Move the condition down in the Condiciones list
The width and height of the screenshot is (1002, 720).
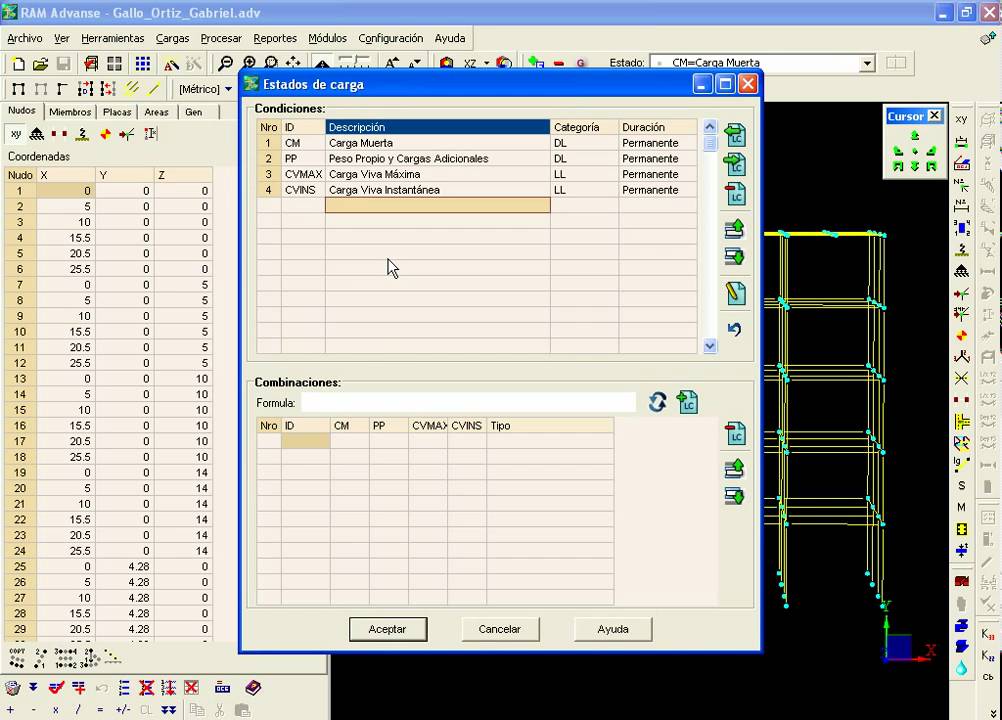735,257
